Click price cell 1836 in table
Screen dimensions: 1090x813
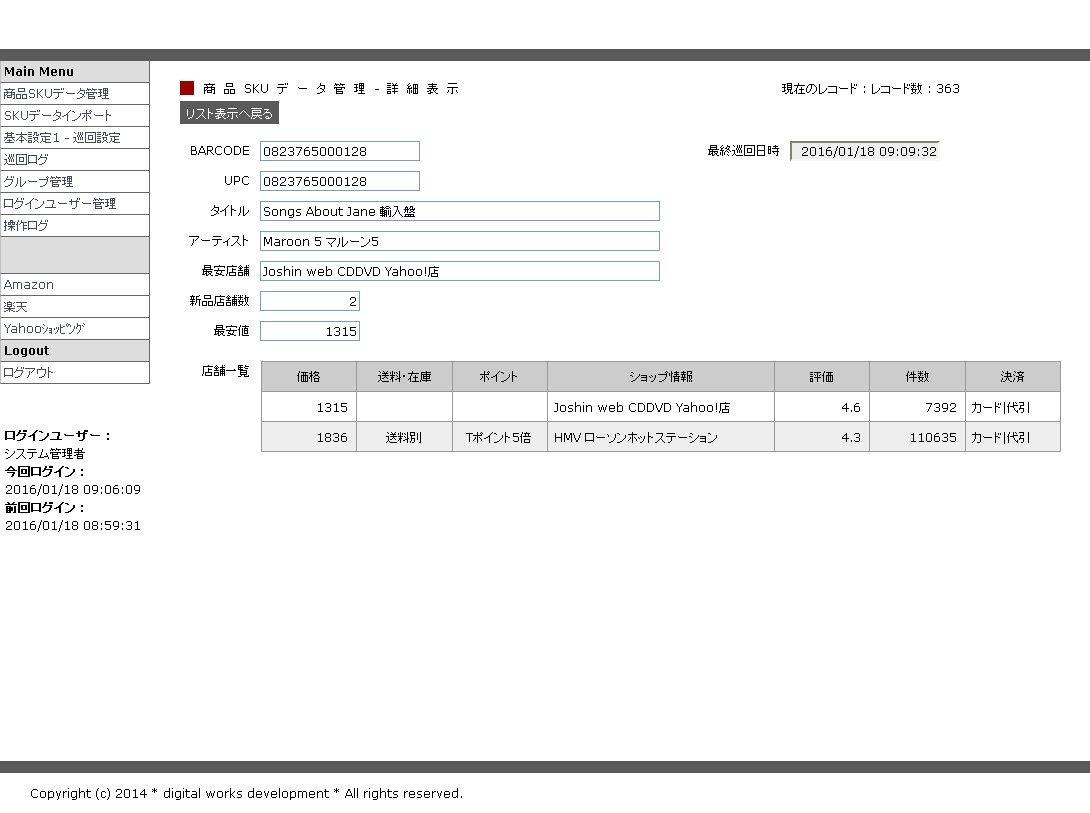tap(309, 437)
